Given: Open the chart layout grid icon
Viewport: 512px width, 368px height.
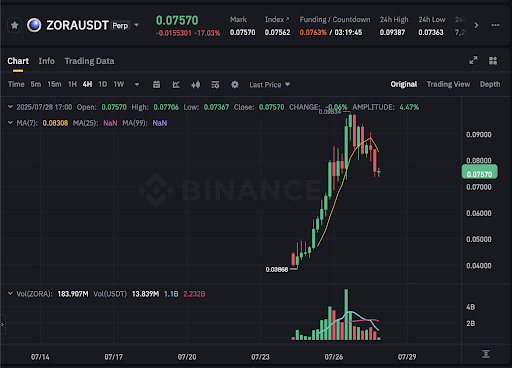Looking at the screenshot, I should coord(493,61).
